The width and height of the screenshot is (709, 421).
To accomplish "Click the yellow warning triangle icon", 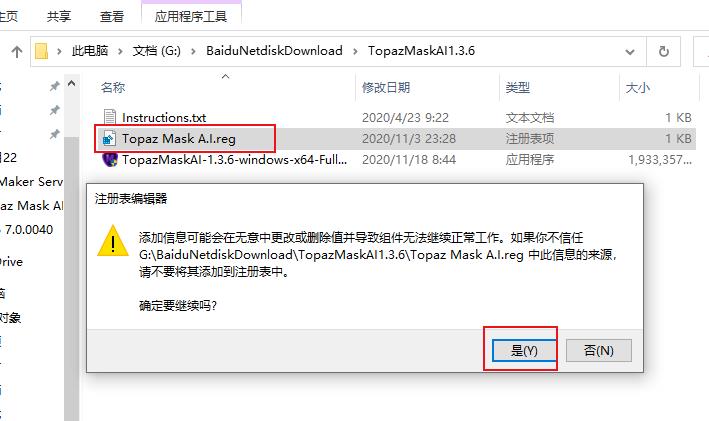I will (x=113, y=241).
